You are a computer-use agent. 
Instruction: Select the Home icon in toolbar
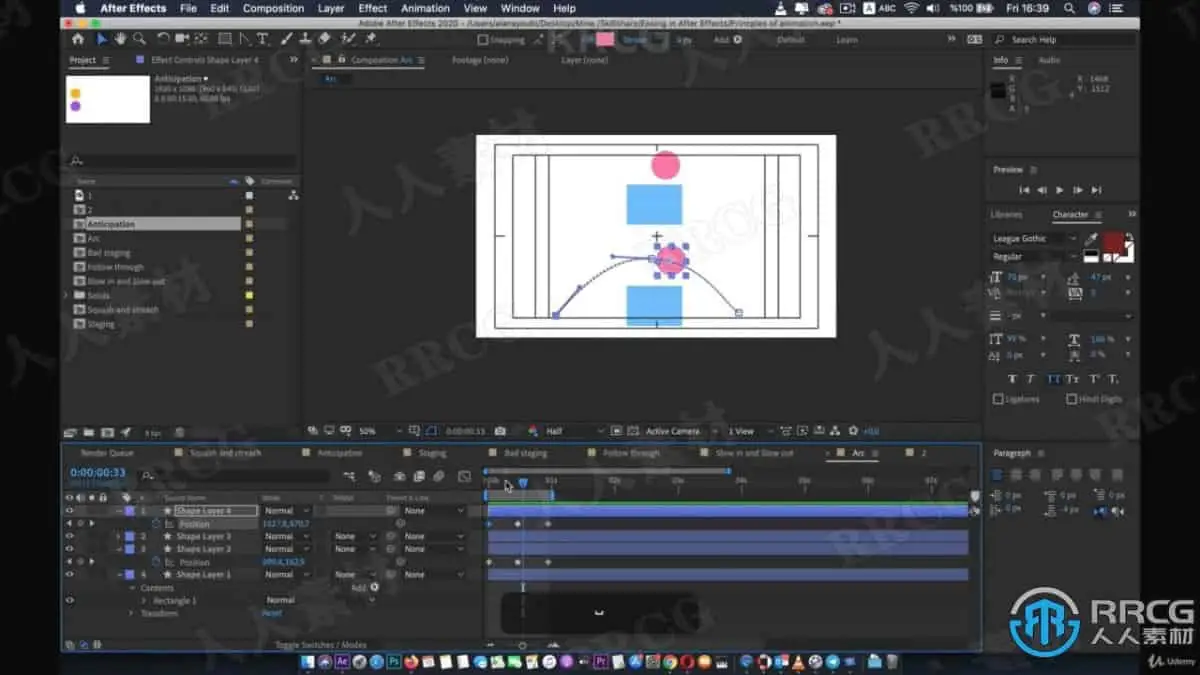(x=78, y=40)
